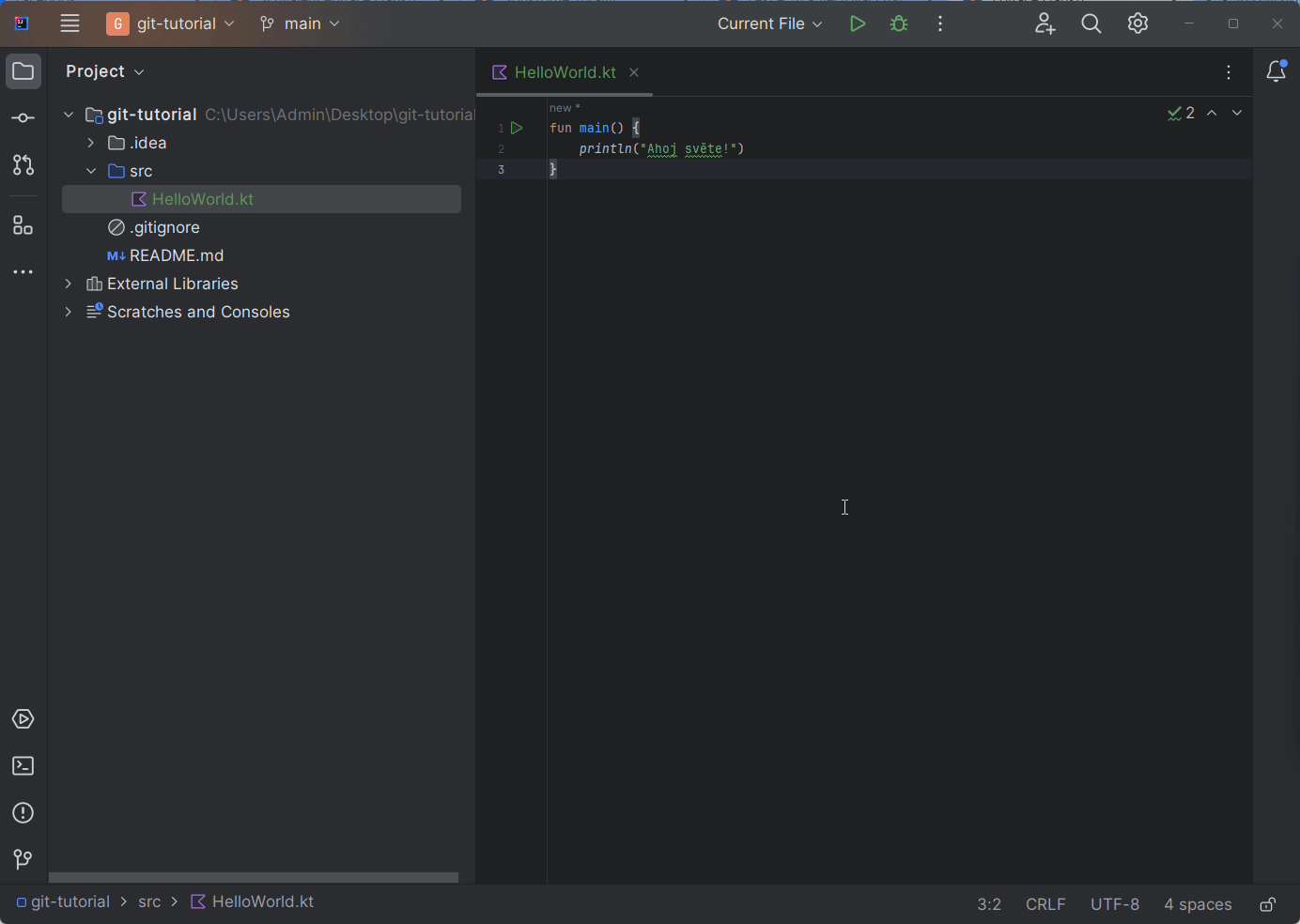This screenshot has height=924, width=1300.
Task: Open the Services tool window
Action: (23, 719)
